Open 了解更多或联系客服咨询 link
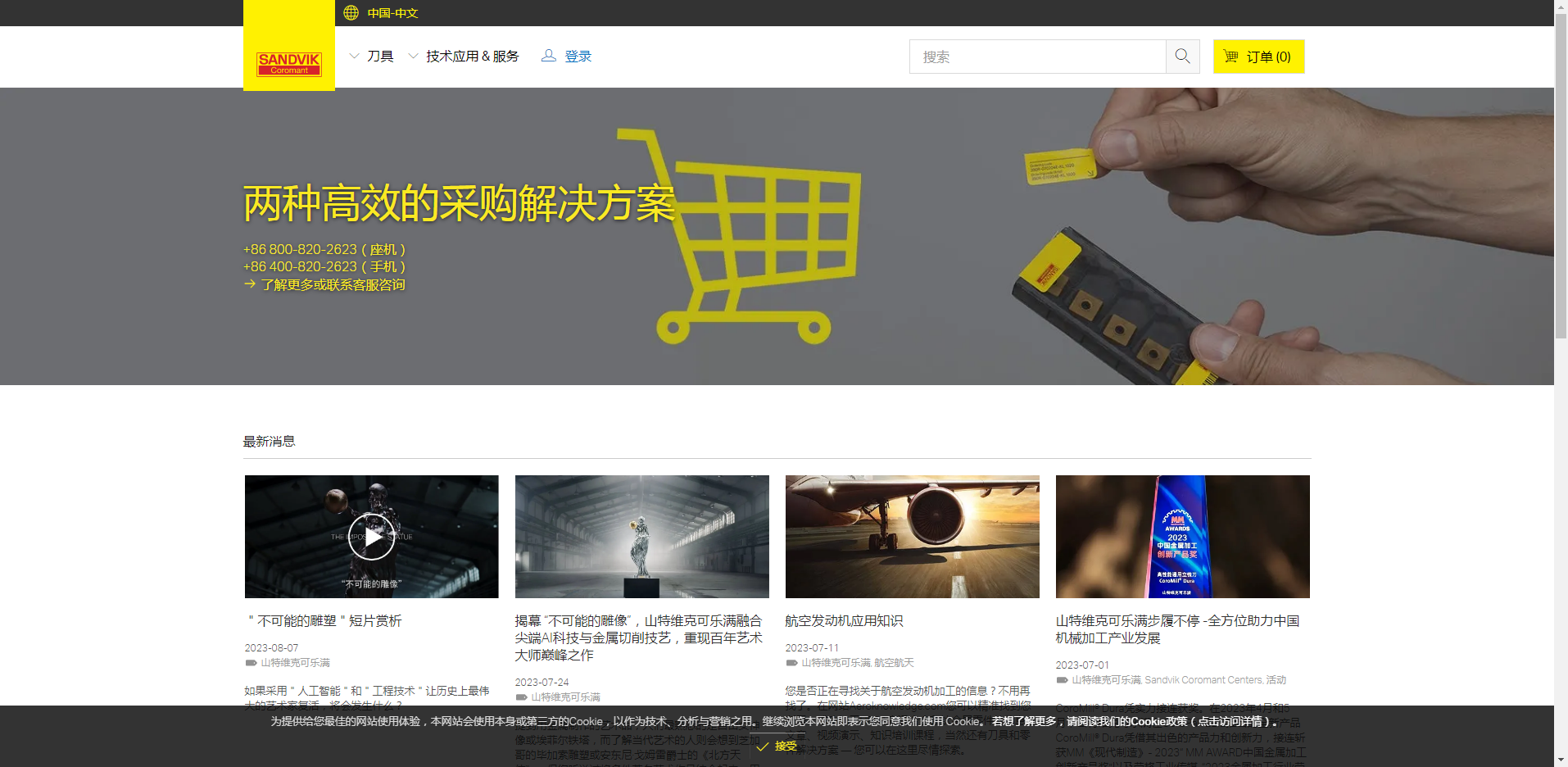The image size is (1568, 767). [x=333, y=284]
